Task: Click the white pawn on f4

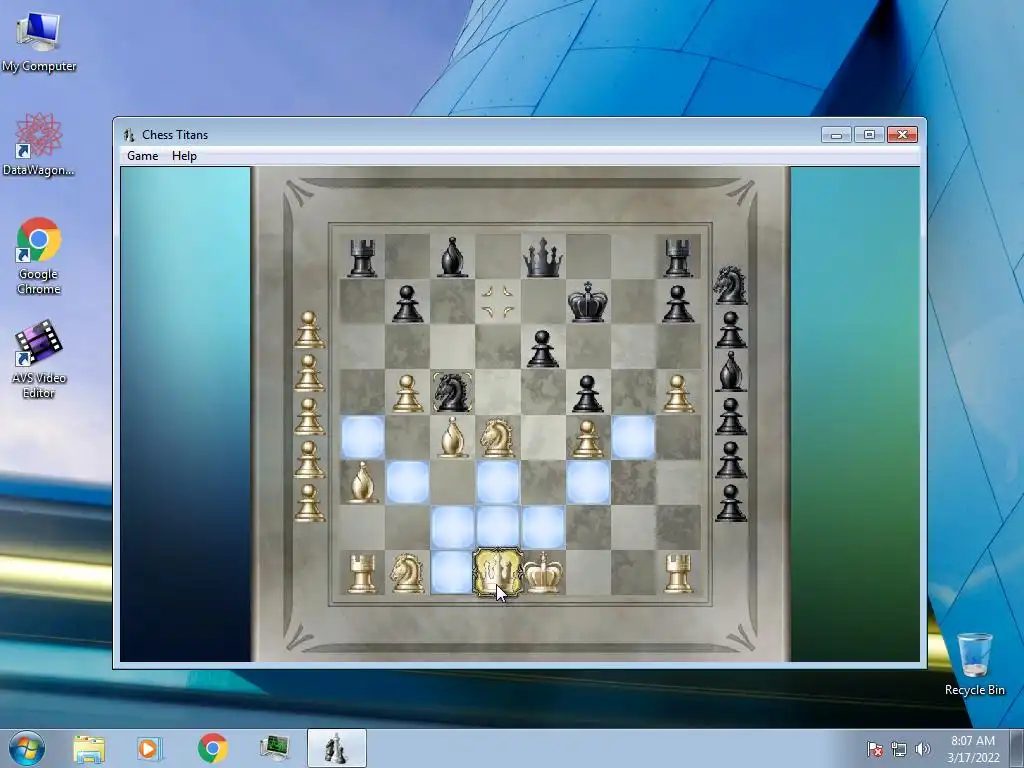Action: (588, 438)
